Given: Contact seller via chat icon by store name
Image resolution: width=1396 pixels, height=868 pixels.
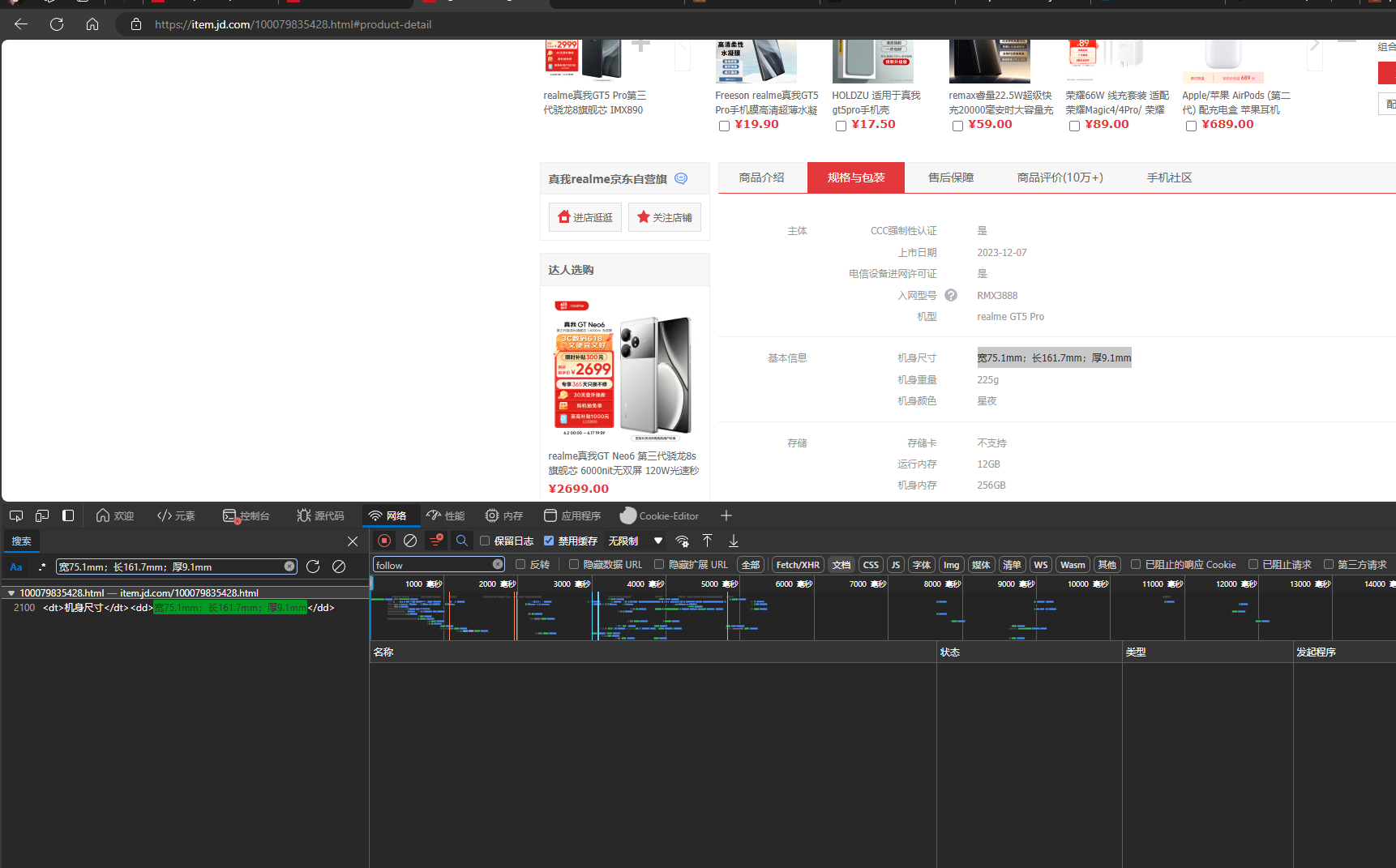Looking at the screenshot, I should (x=681, y=178).
